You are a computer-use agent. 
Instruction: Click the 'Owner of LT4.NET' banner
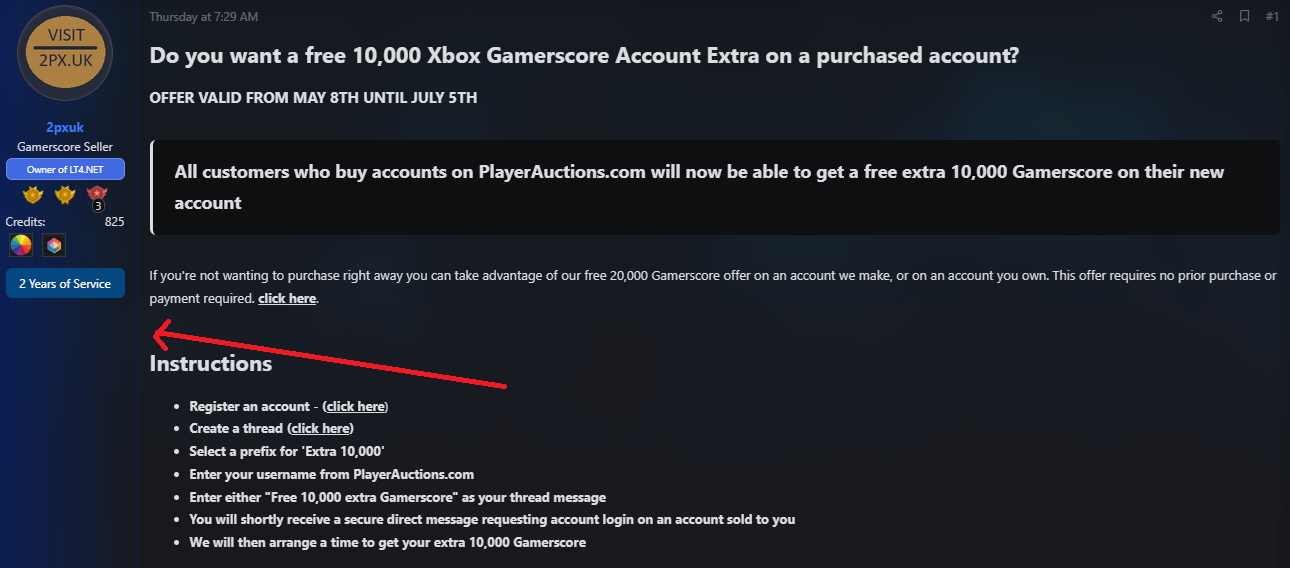(x=65, y=169)
